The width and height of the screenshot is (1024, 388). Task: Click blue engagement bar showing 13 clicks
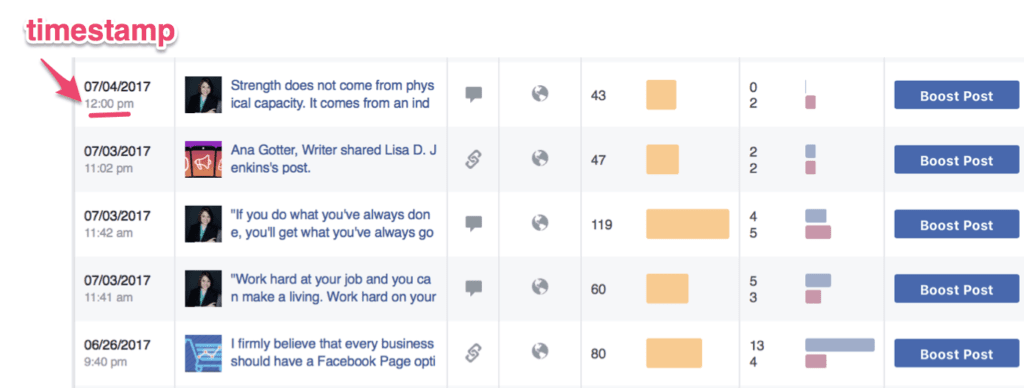[840, 345]
